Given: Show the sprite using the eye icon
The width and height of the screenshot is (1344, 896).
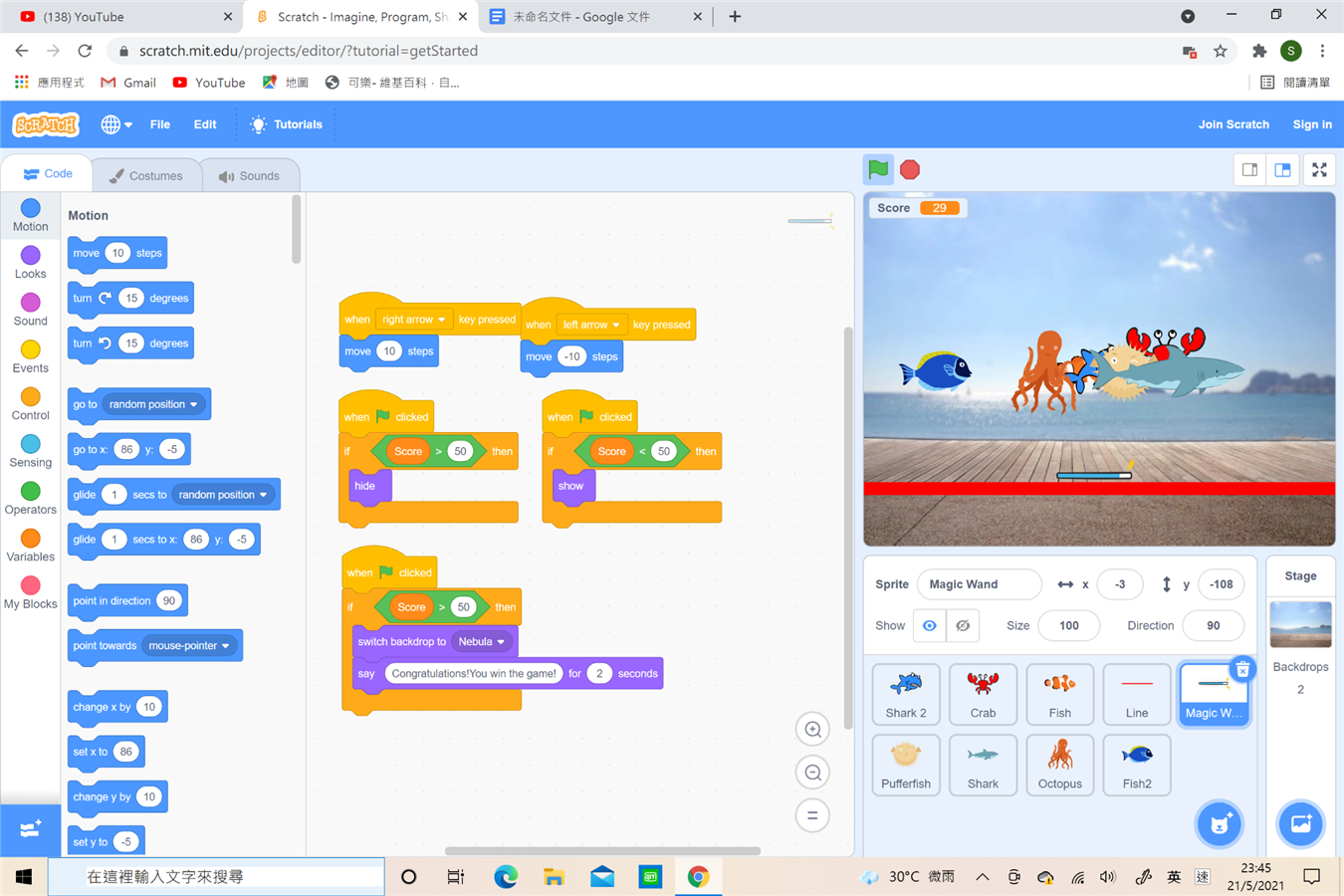Looking at the screenshot, I should click(x=929, y=626).
